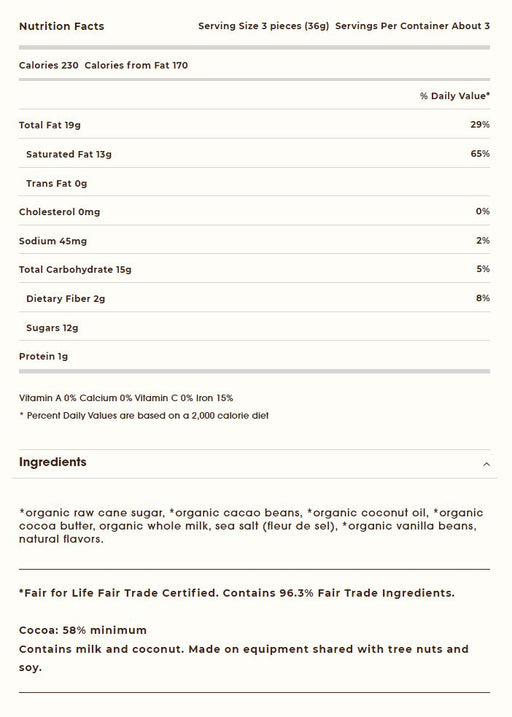The height and width of the screenshot is (717, 512).
Task: Click the Nutrition Facts heading
Action: (x=61, y=27)
